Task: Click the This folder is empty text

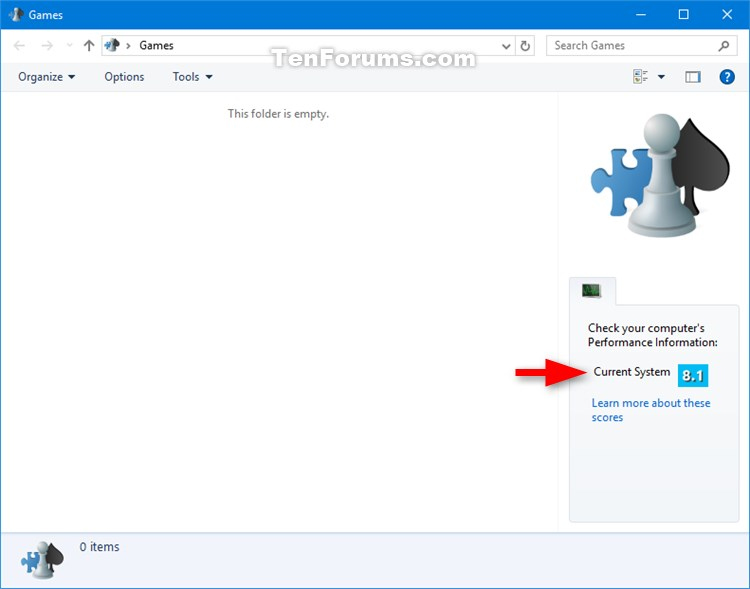Action: 278,114
